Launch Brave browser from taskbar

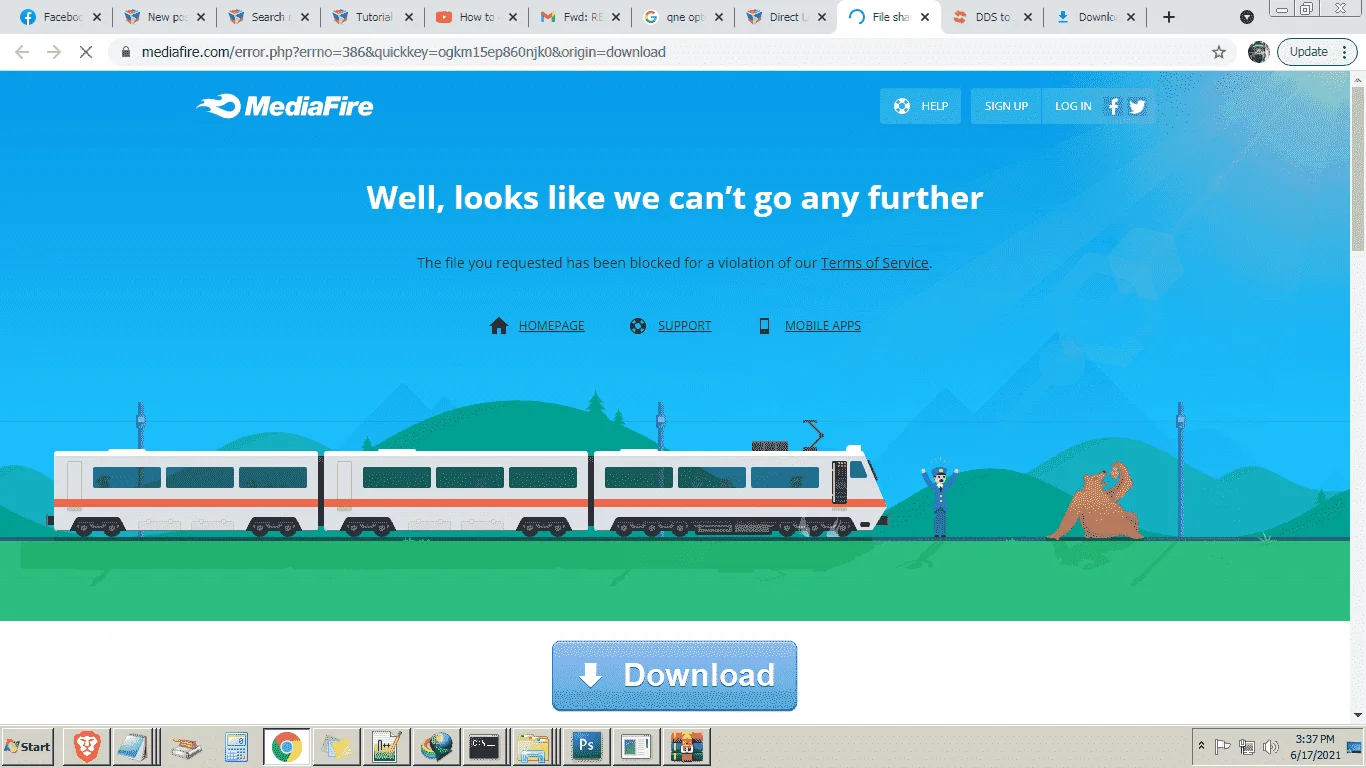87,746
